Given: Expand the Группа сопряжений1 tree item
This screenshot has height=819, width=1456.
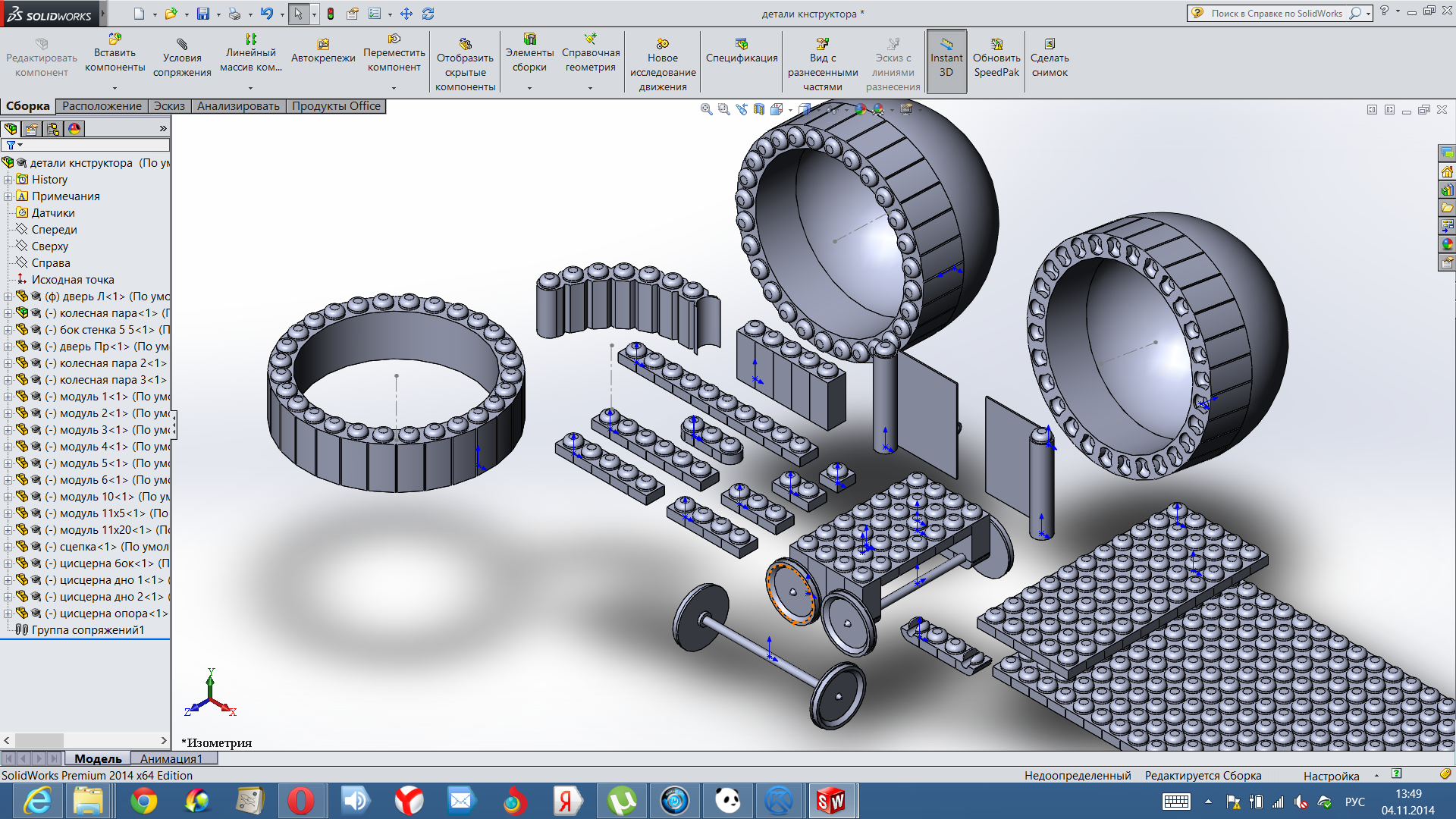Looking at the screenshot, I should (9, 628).
